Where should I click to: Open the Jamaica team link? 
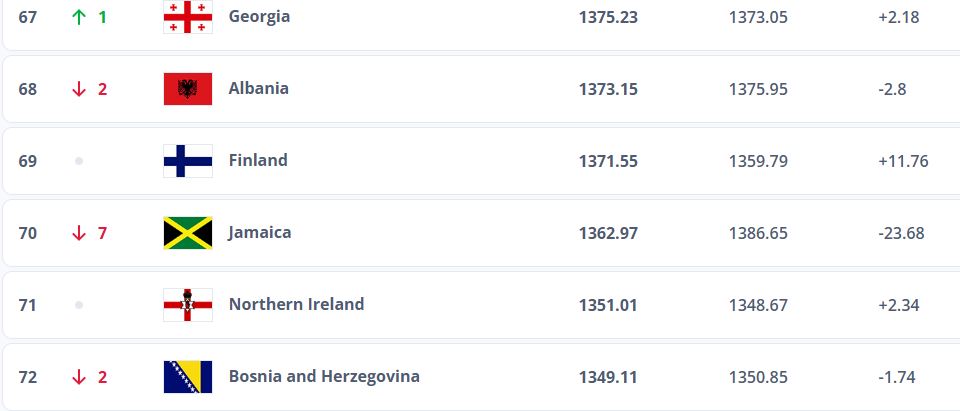(x=260, y=233)
